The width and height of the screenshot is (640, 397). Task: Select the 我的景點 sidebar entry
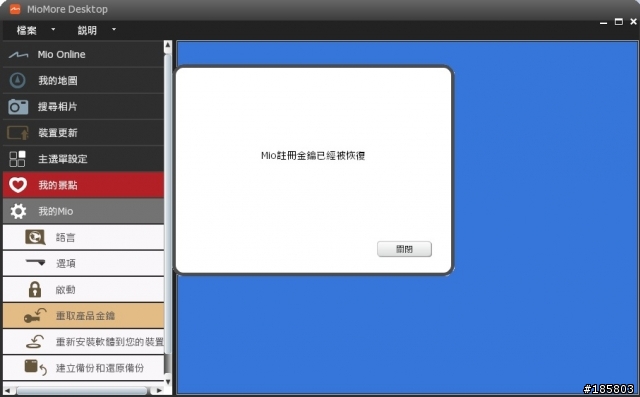pyautogui.click(x=83, y=185)
